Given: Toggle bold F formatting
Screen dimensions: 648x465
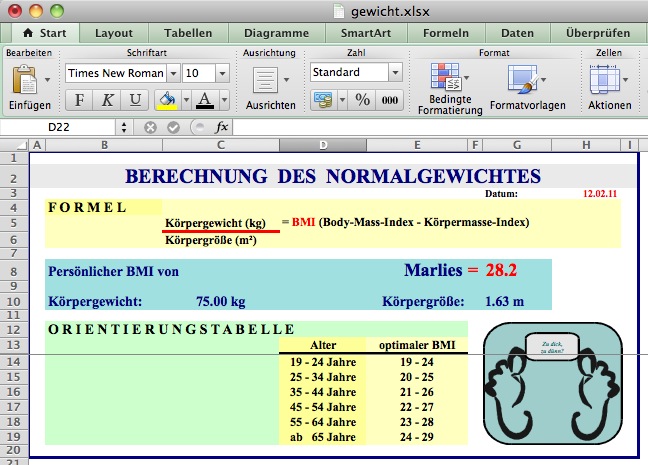Looking at the screenshot, I should click(x=79, y=100).
